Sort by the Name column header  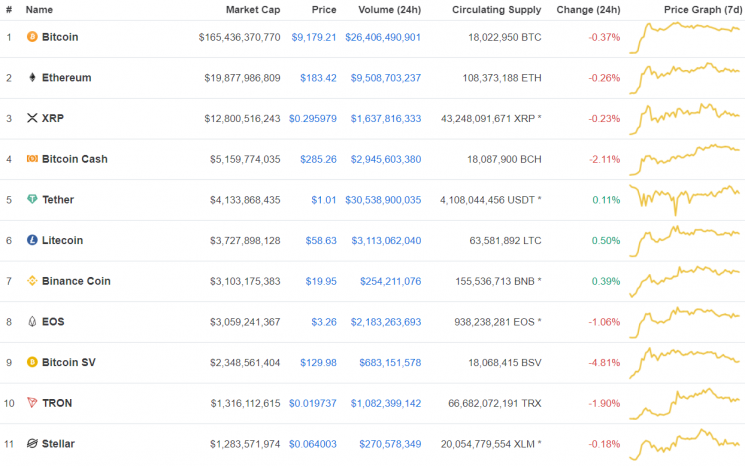tap(39, 10)
